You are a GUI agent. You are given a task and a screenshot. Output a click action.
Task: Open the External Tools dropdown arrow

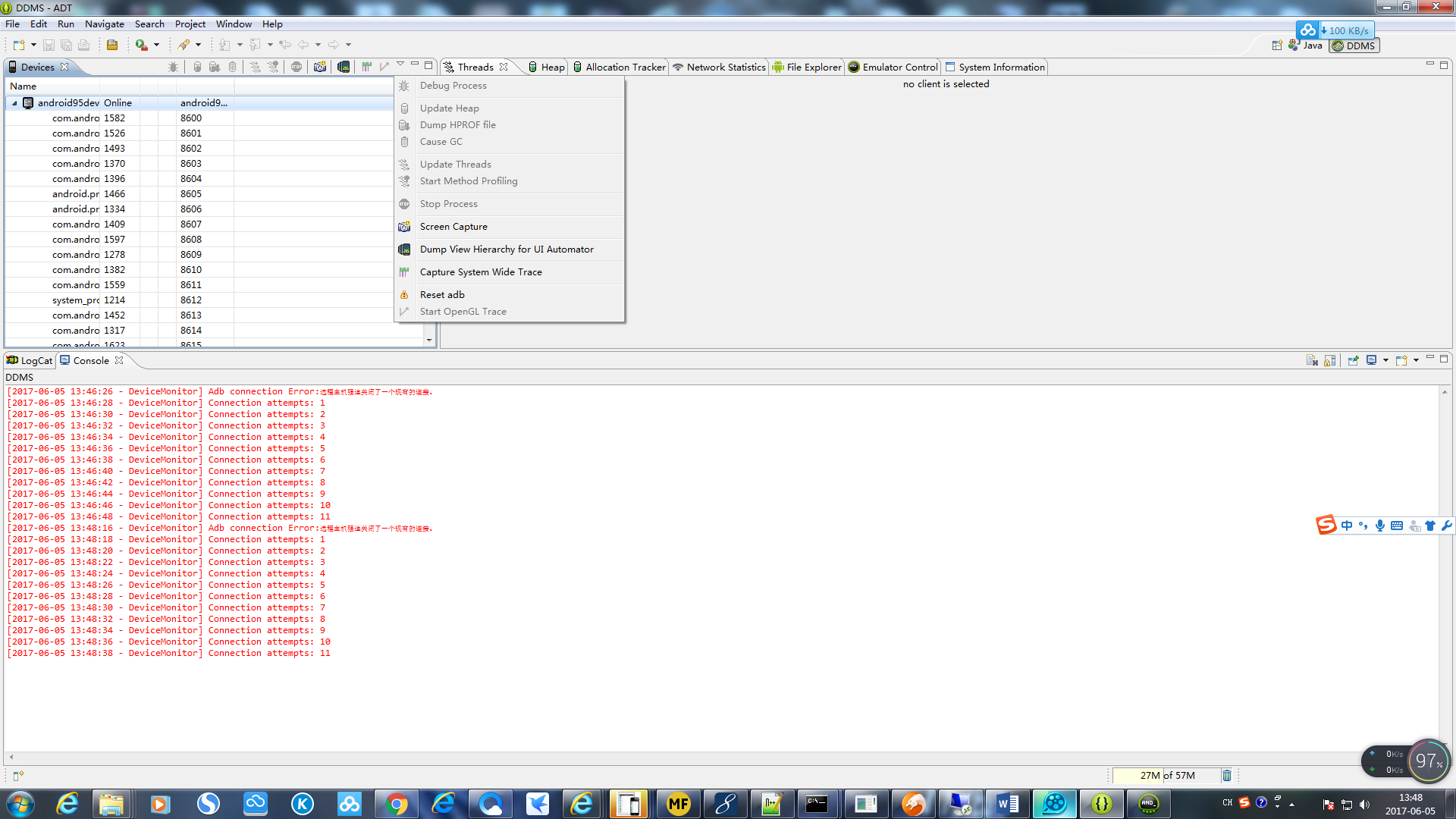coord(157,45)
